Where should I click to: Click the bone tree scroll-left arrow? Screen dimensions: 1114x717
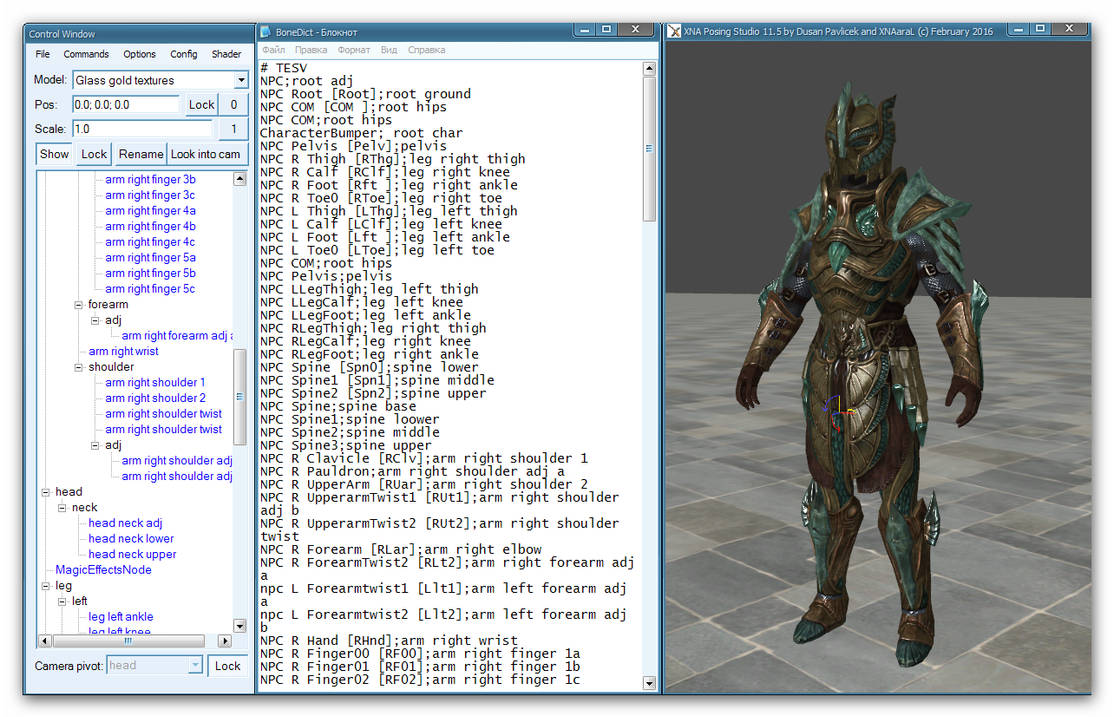pyautogui.click(x=43, y=641)
